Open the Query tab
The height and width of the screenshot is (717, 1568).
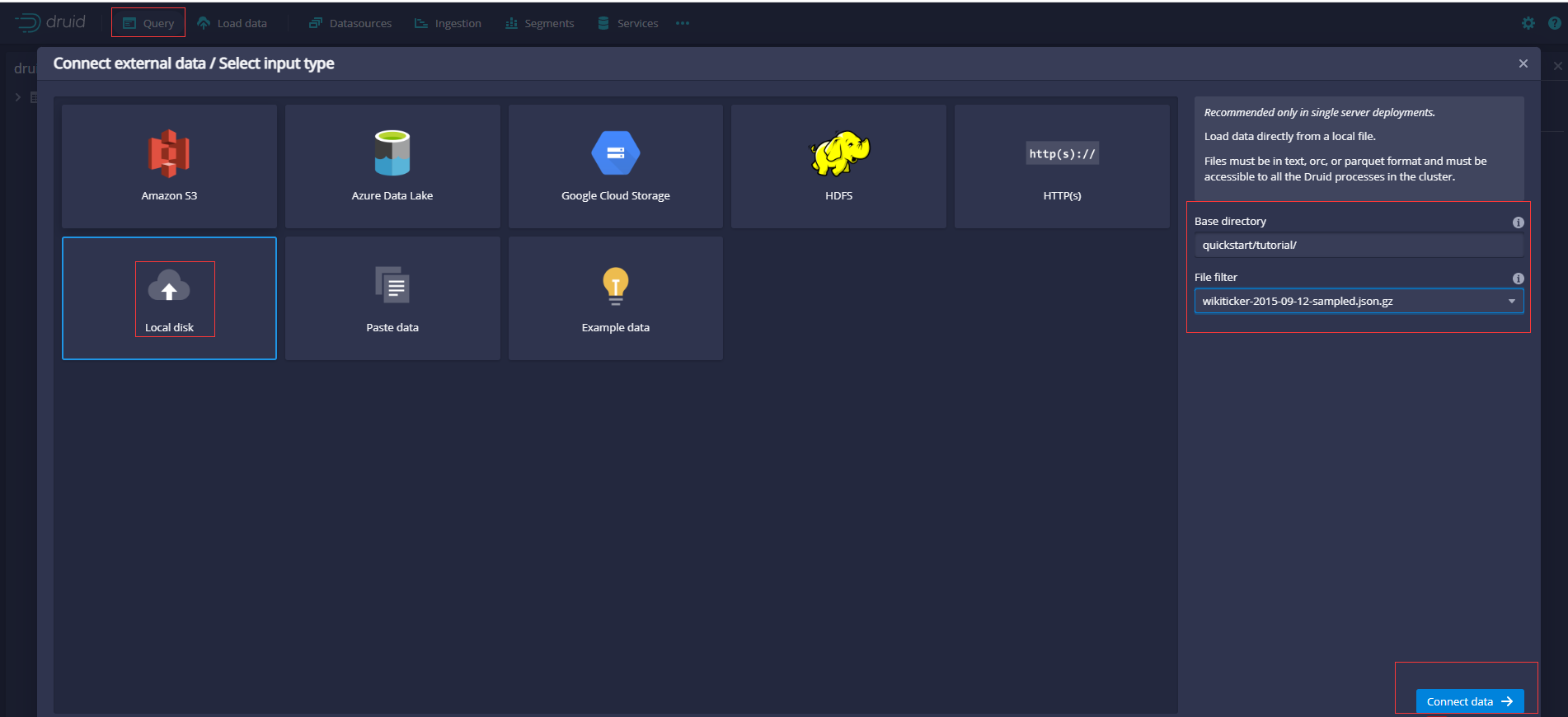click(x=148, y=23)
